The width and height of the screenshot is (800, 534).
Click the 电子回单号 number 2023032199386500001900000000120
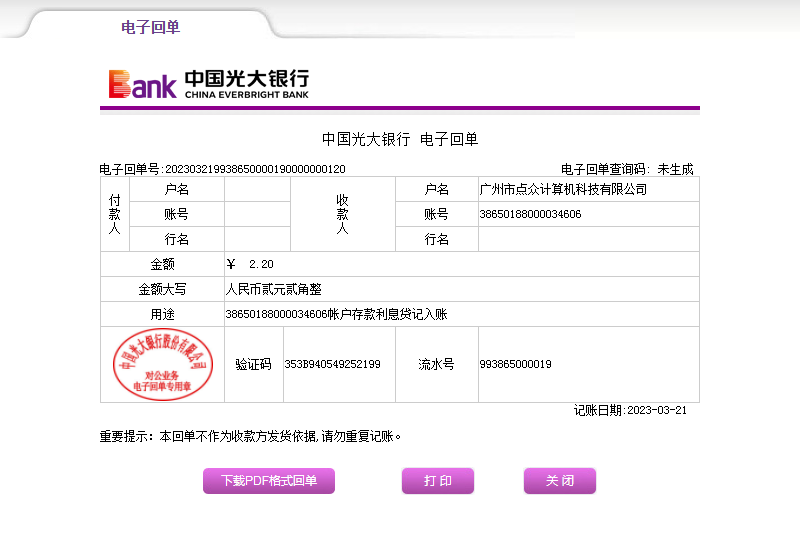256,169
